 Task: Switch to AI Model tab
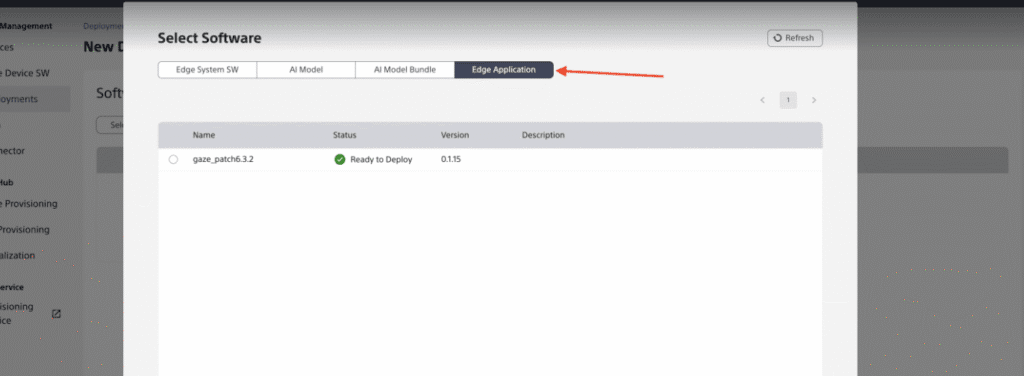306,70
